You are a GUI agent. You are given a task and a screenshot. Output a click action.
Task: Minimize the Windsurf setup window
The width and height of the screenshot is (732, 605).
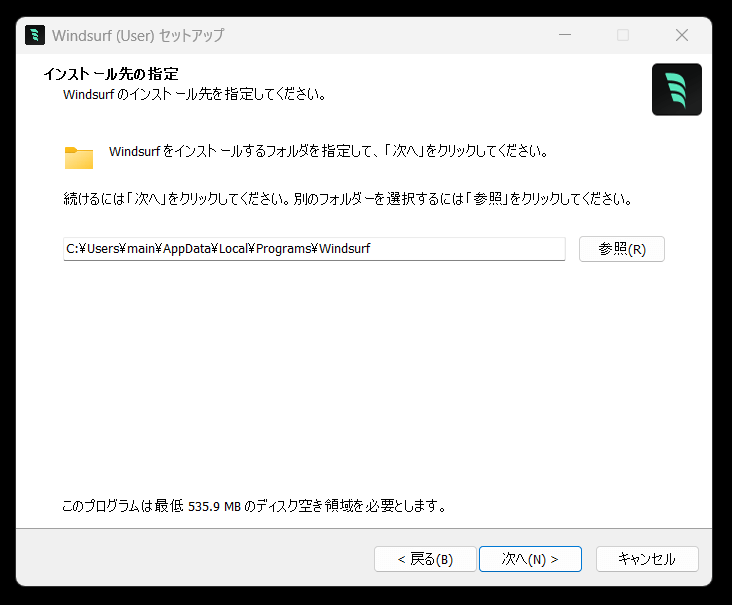tap(565, 35)
